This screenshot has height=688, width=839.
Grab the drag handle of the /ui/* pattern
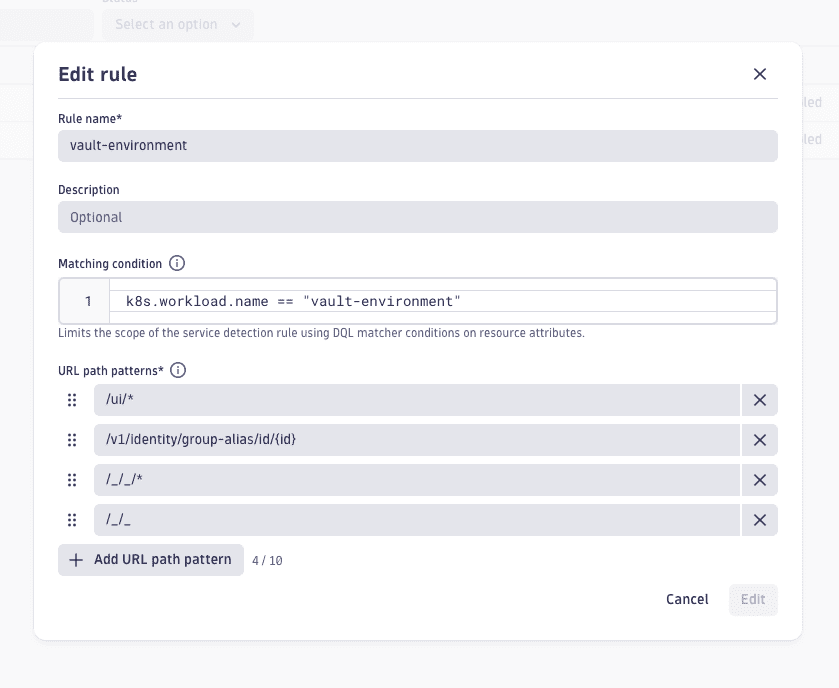pyautogui.click(x=71, y=400)
